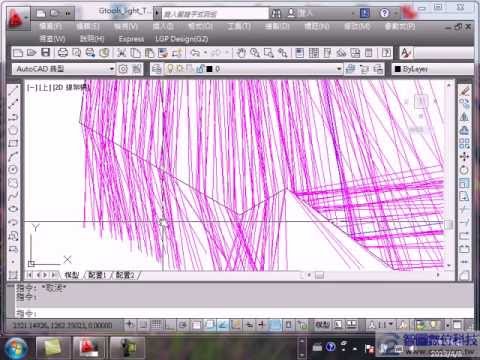
Task: Open Workspace Settings gear icon
Action: point(123,69)
